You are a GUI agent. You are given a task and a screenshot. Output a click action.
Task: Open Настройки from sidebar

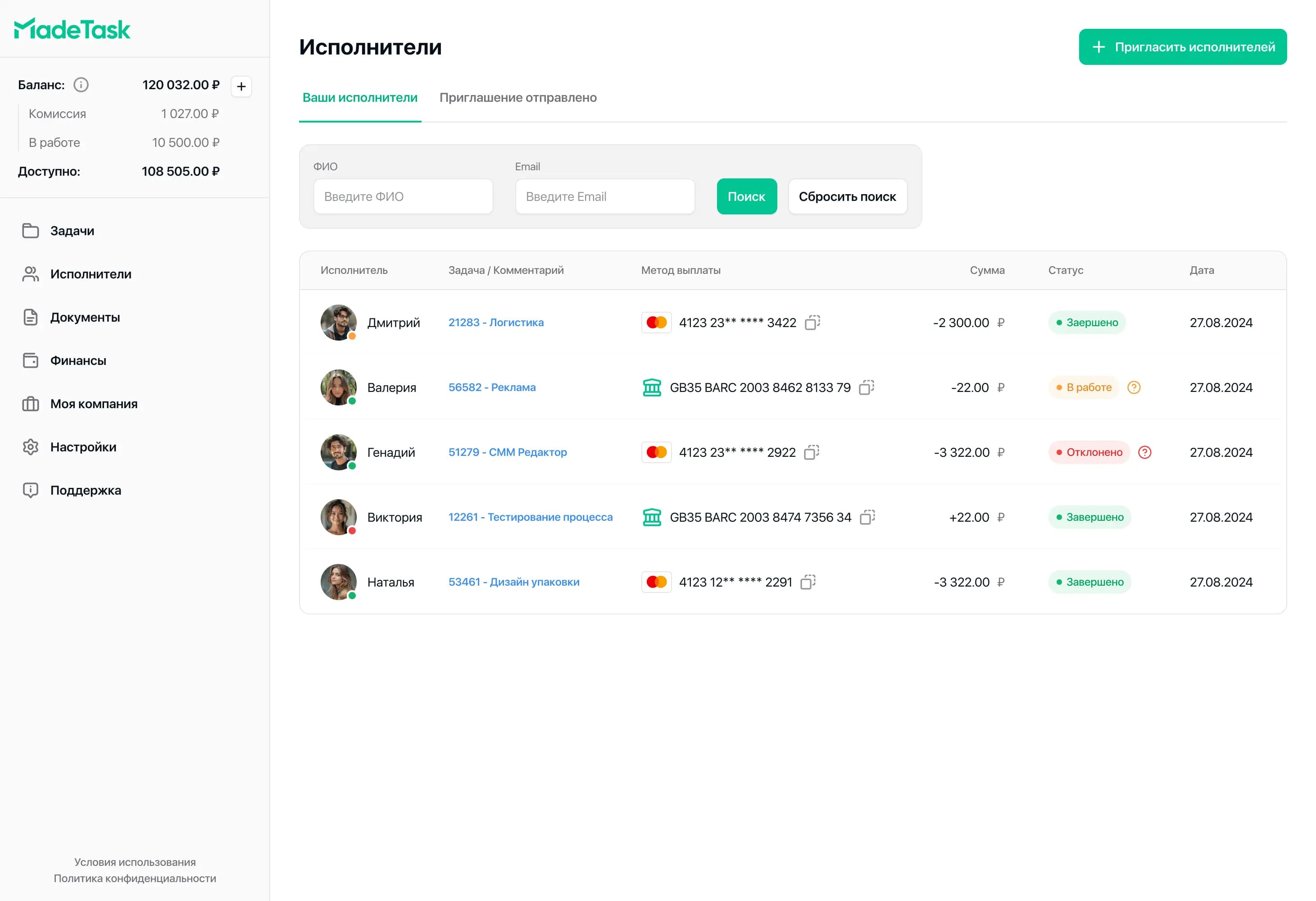[83, 447]
